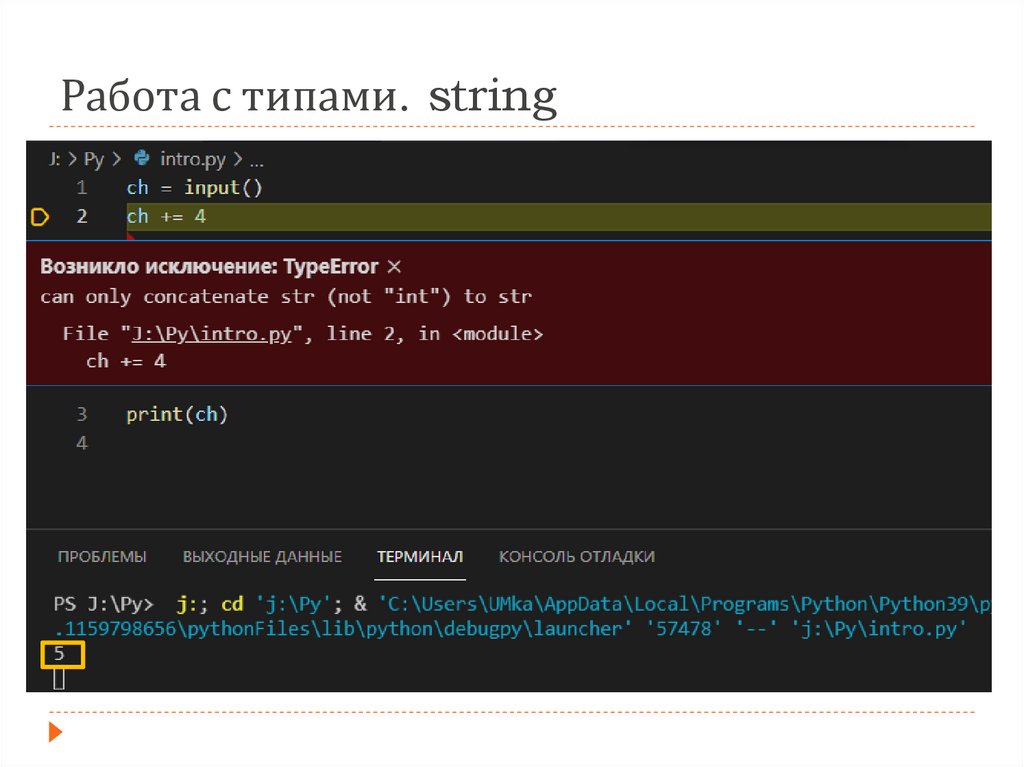This screenshot has height=767, width=1024.
Task: Click line number 3 in the gutter
Action: coord(81,414)
